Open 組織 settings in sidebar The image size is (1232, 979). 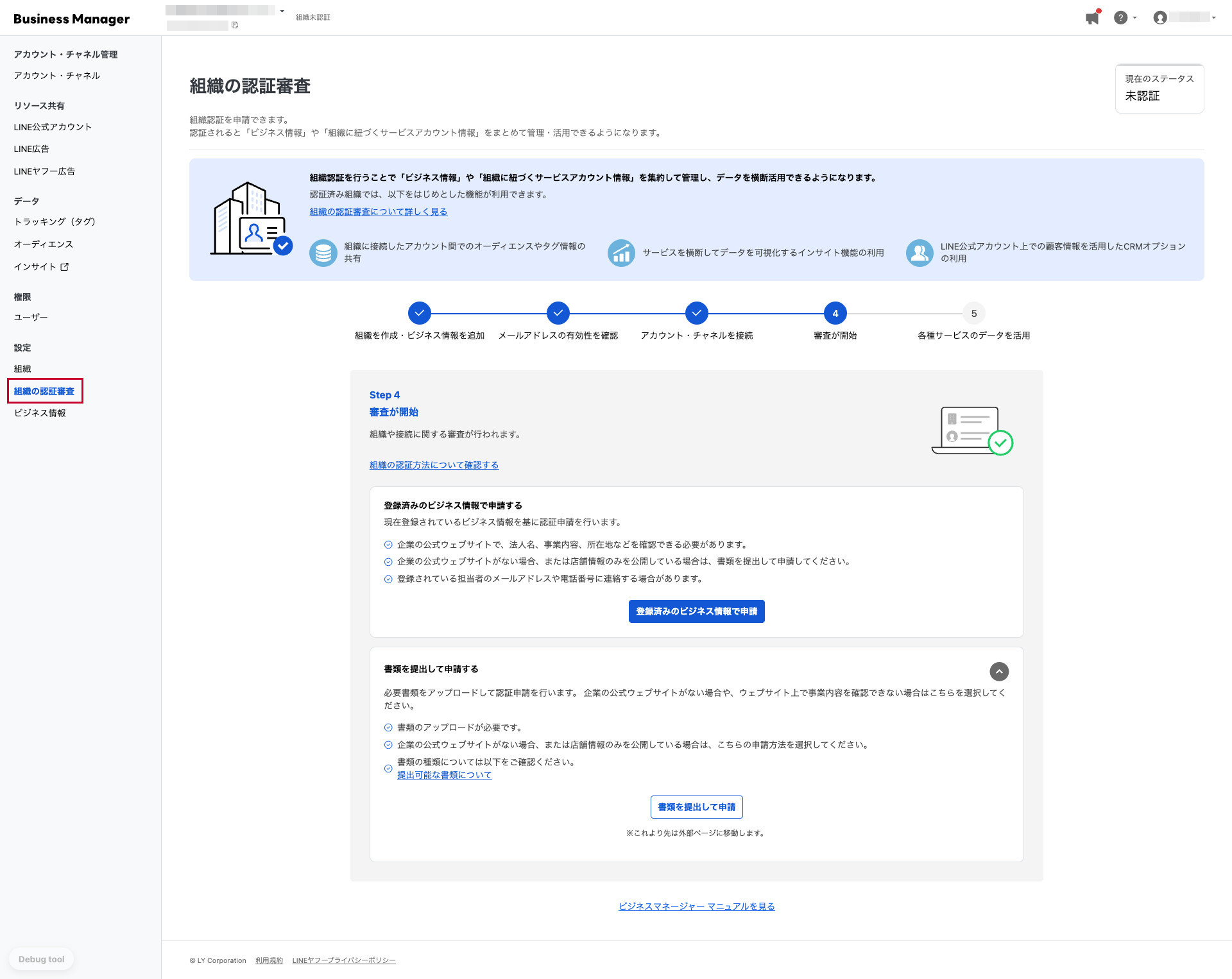point(22,369)
